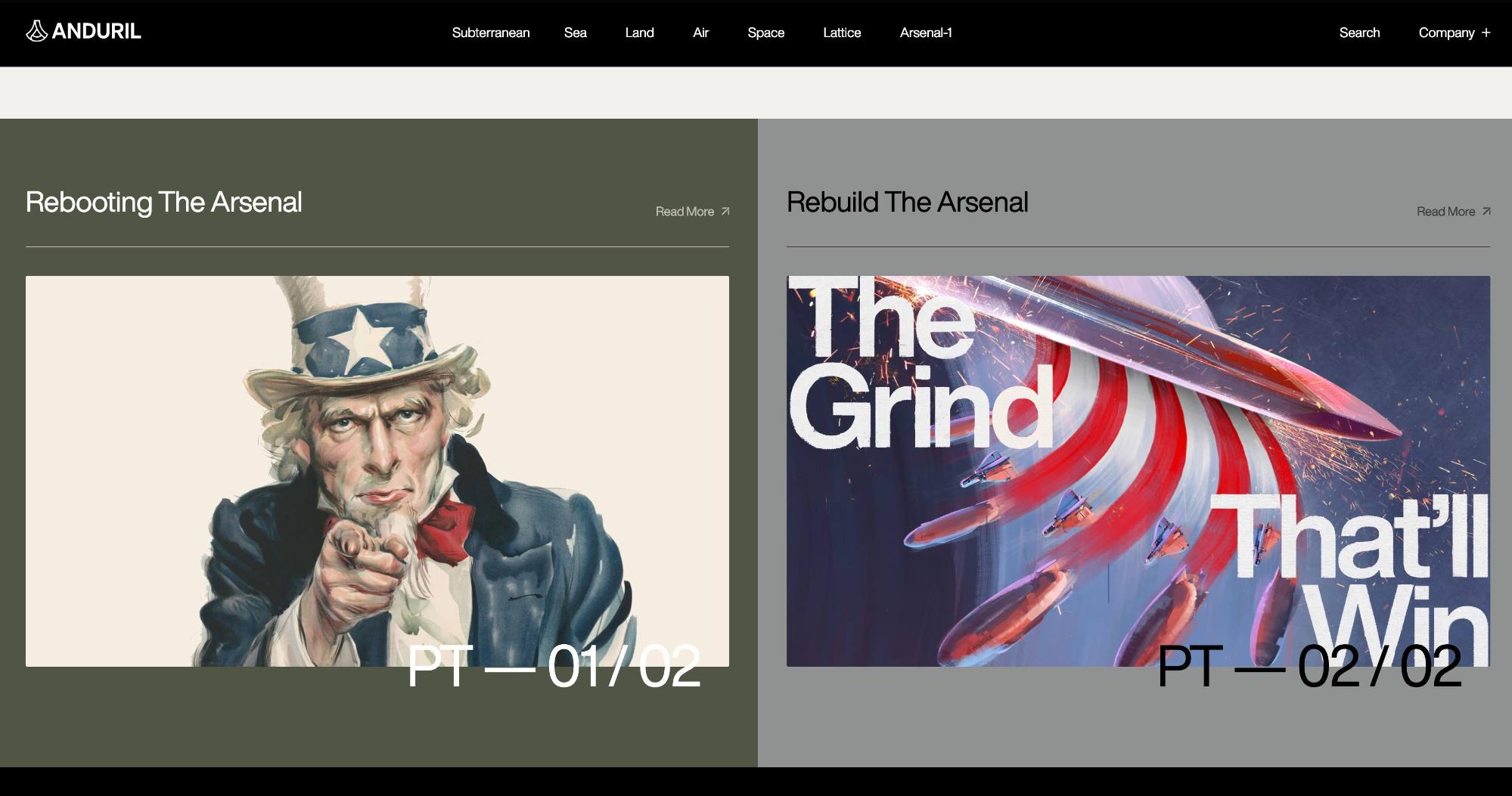The height and width of the screenshot is (796, 1512).
Task: Open the Subterranean menu item
Action: pyautogui.click(x=491, y=33)
